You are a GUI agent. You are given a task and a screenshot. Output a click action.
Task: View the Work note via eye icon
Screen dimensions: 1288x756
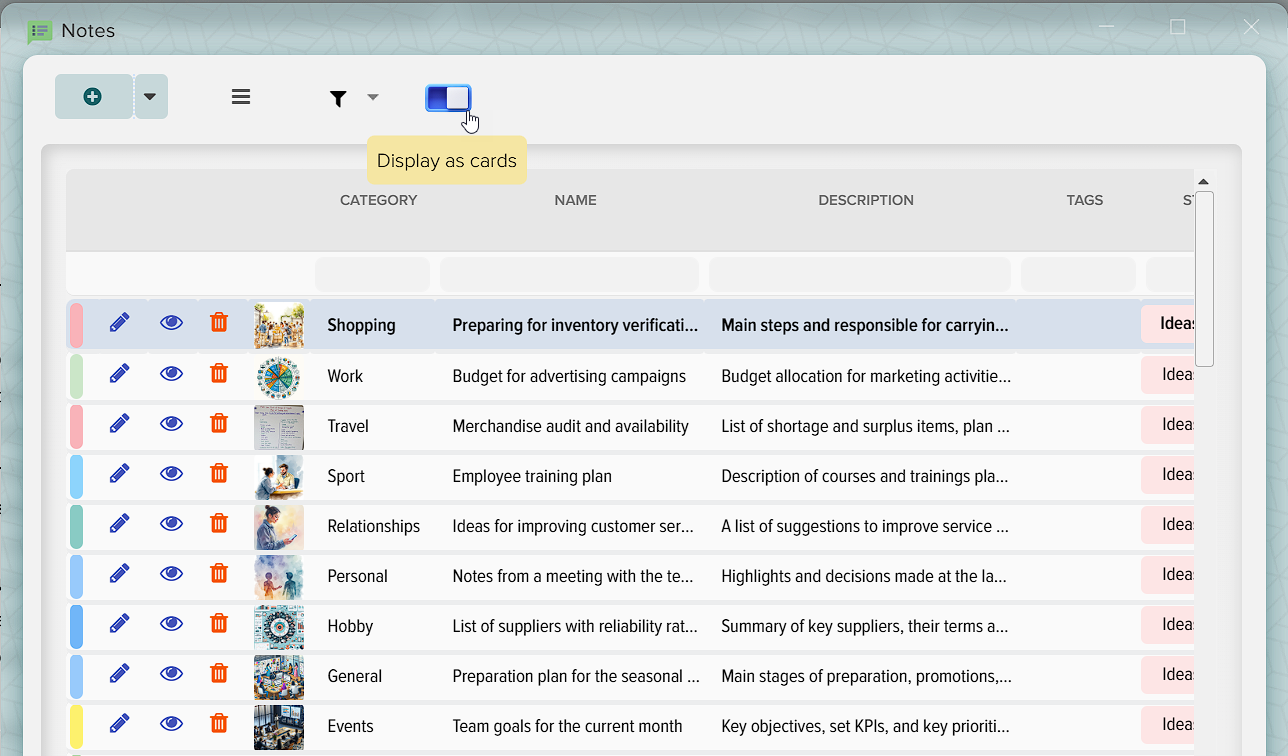tap(172, 373)
